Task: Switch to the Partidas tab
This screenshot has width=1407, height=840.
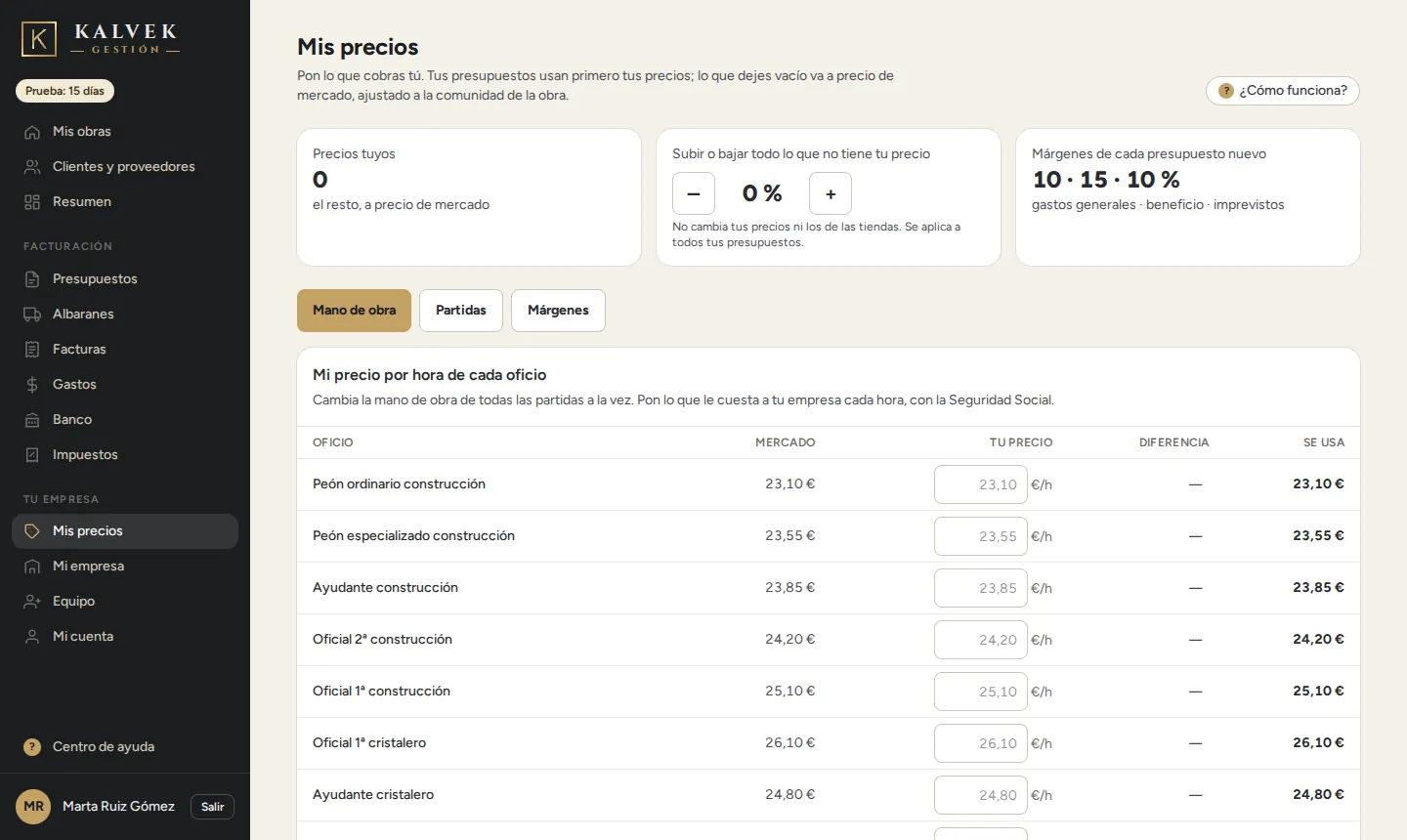Action: [461, 311]
